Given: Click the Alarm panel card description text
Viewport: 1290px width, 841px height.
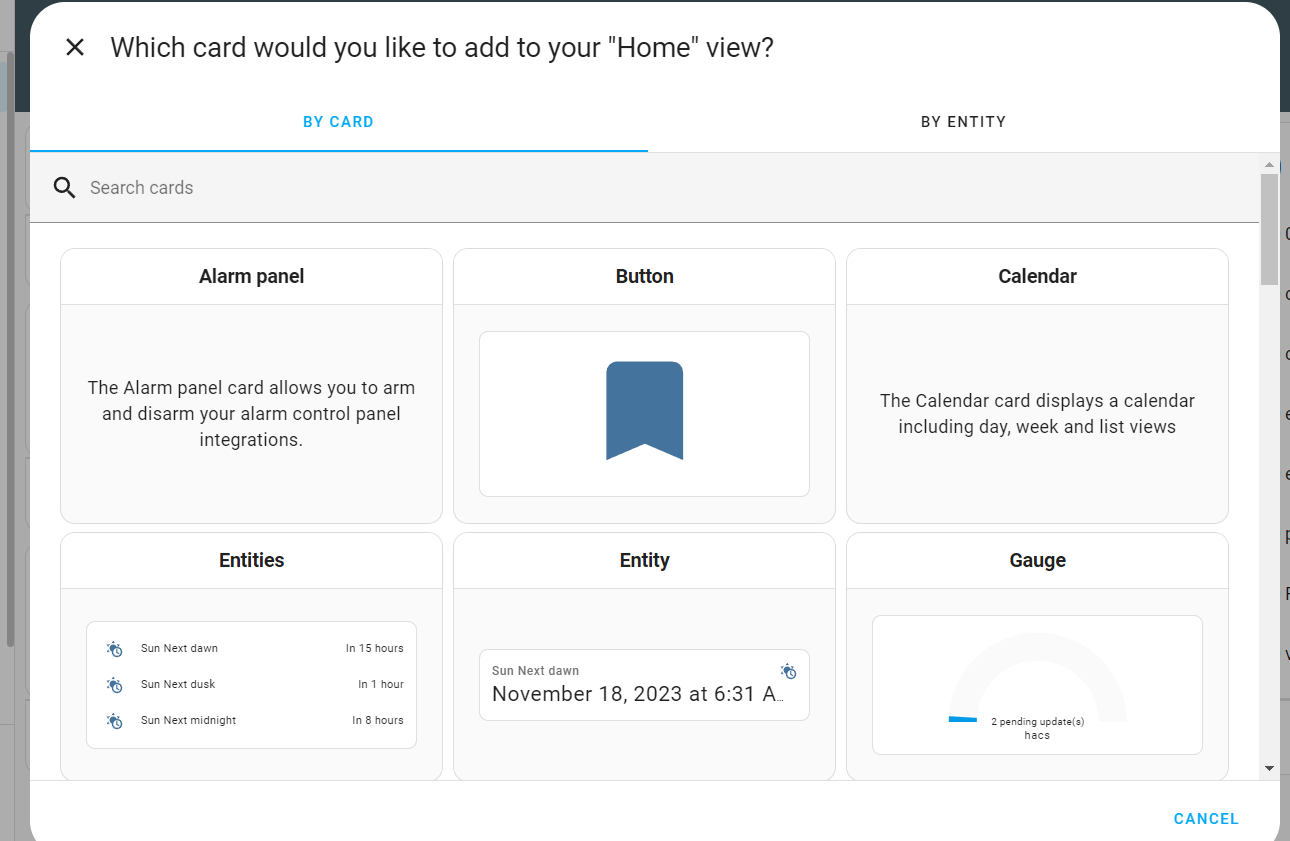Looking at the screenshot, I should coord(251,414).
